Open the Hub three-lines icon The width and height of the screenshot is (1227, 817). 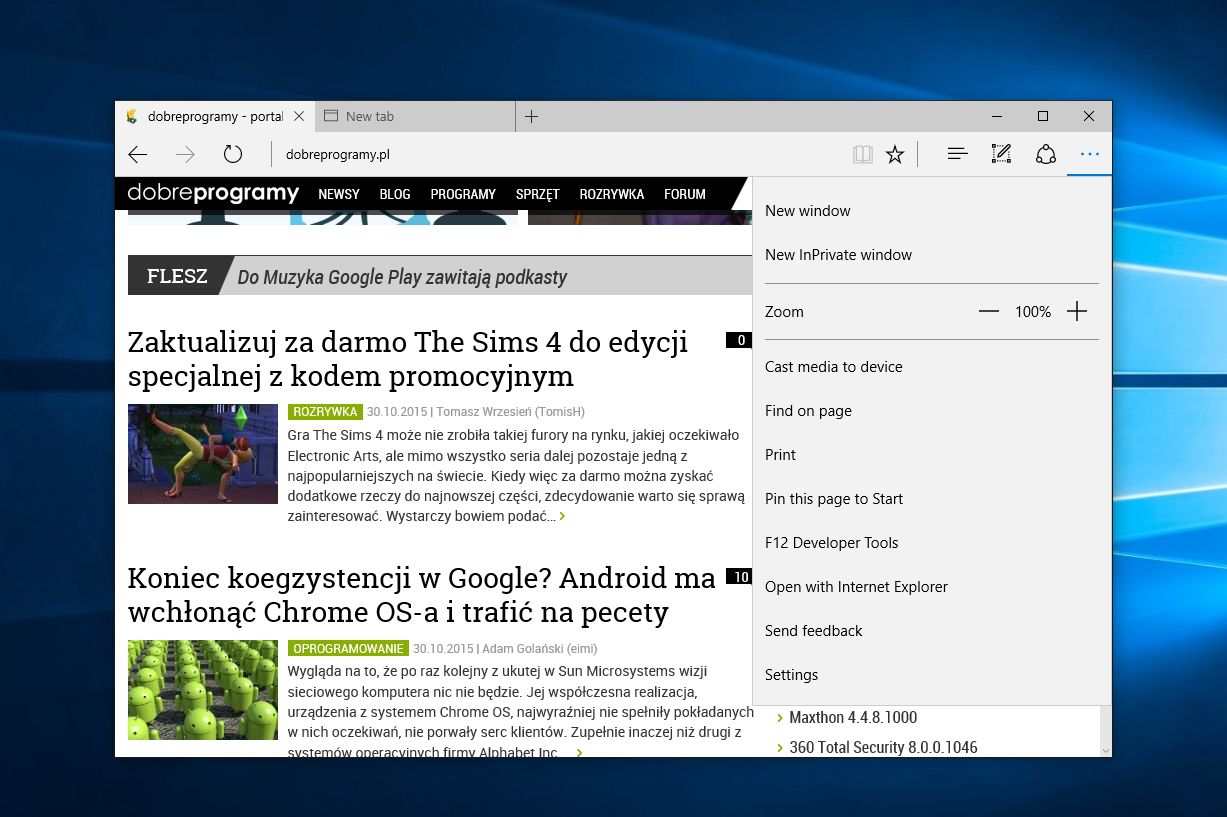pyautogui.click(x=957, y=154)
